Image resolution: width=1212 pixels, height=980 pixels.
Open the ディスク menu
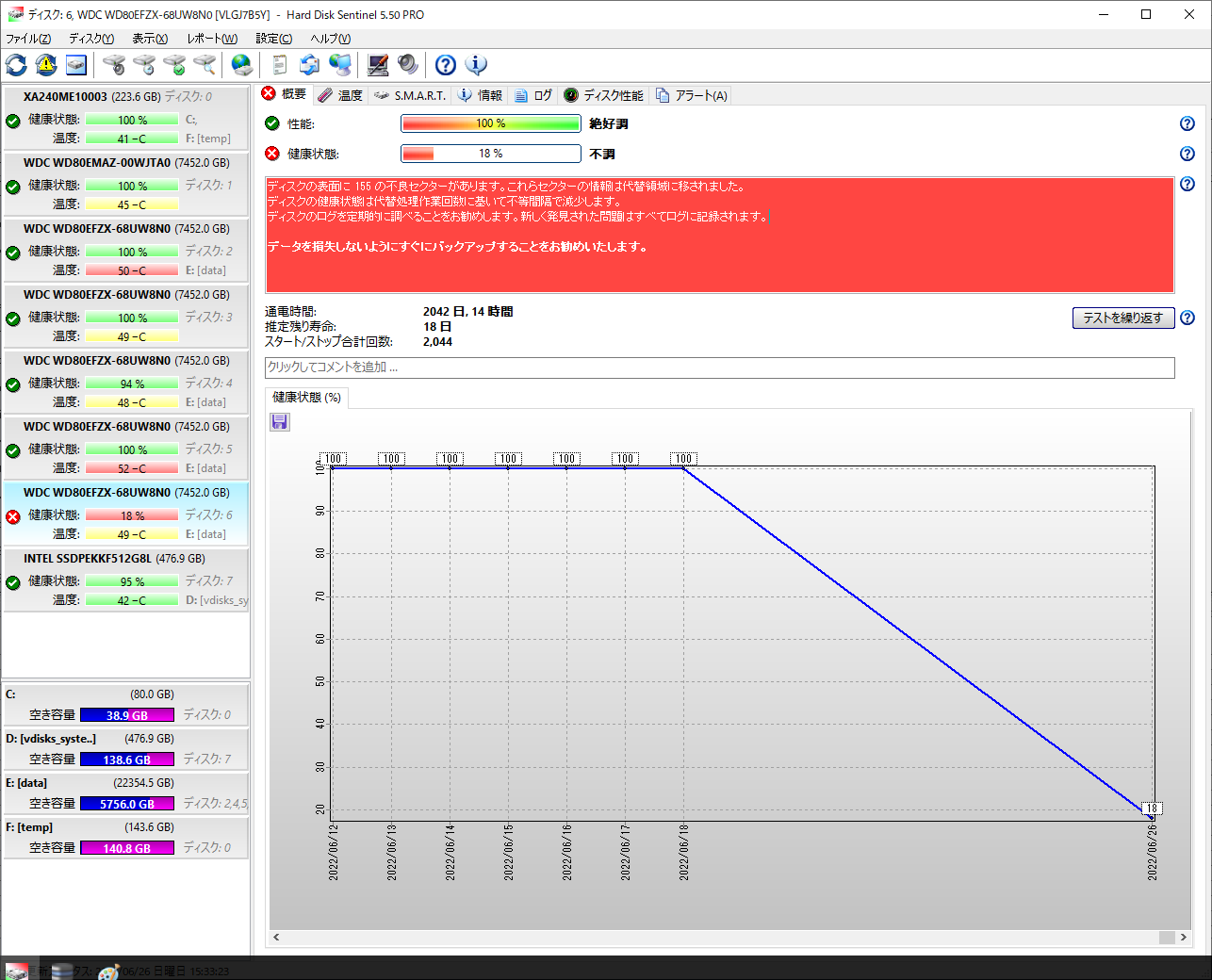[91, 39]
